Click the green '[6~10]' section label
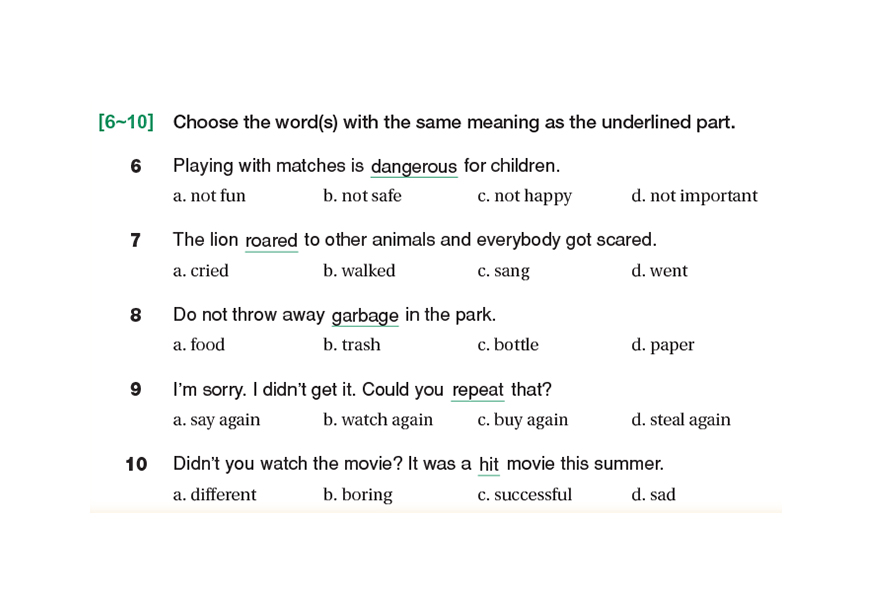The image size is (873, 612). 126,122
